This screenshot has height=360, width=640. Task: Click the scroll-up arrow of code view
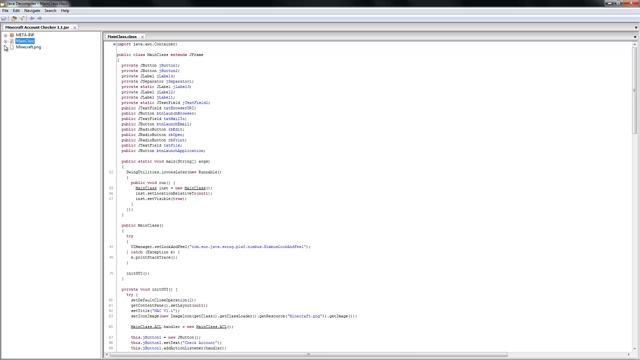tap(634, 44)
